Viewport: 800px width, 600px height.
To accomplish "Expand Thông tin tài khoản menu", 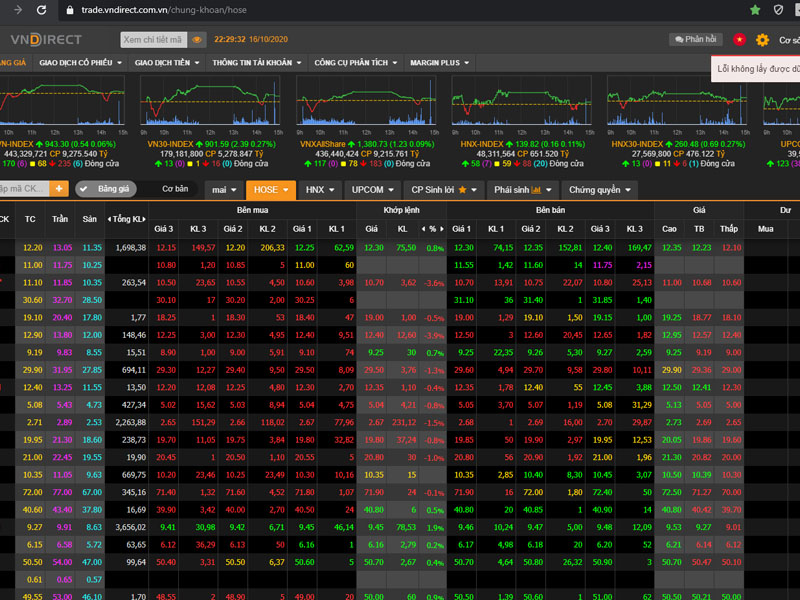I will [x=257, y=63].
